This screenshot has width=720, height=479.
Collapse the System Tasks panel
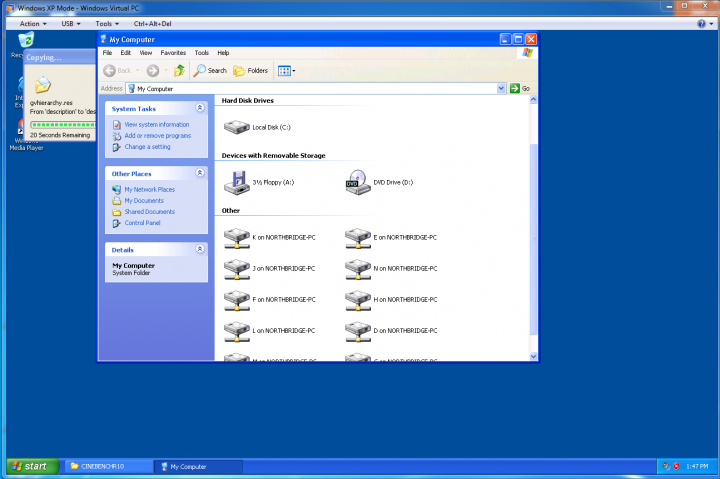coord(200,107)
